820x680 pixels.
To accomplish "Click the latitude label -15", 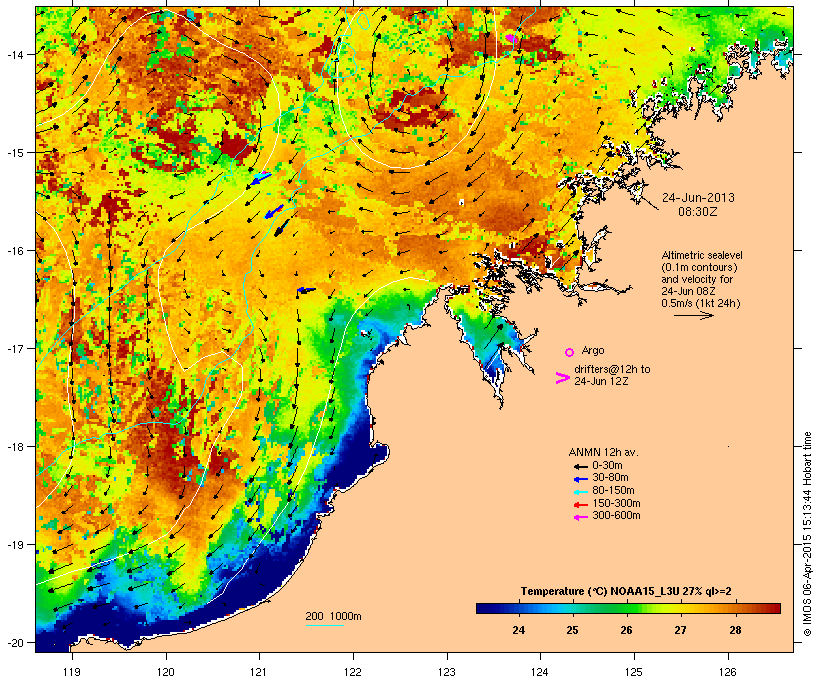I will click(x=14, y=153).
